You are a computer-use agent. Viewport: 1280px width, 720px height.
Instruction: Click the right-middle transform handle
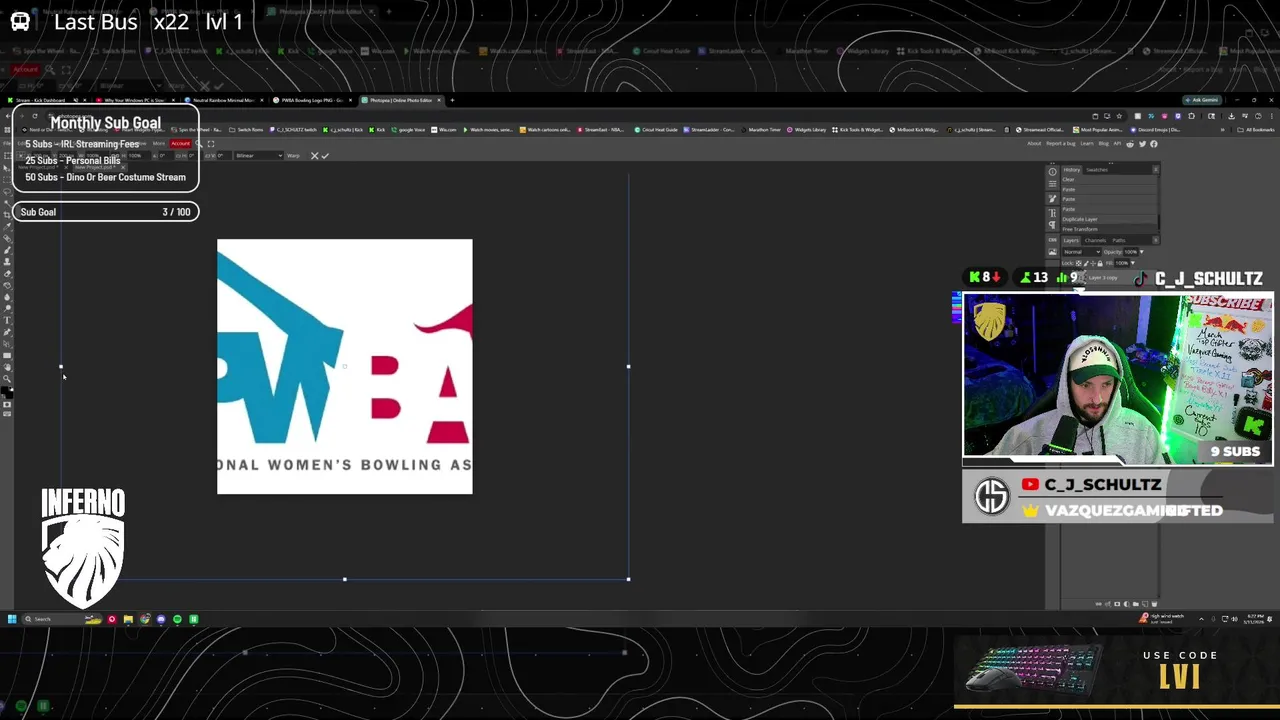pyautogui.click(x=628, y=366)
